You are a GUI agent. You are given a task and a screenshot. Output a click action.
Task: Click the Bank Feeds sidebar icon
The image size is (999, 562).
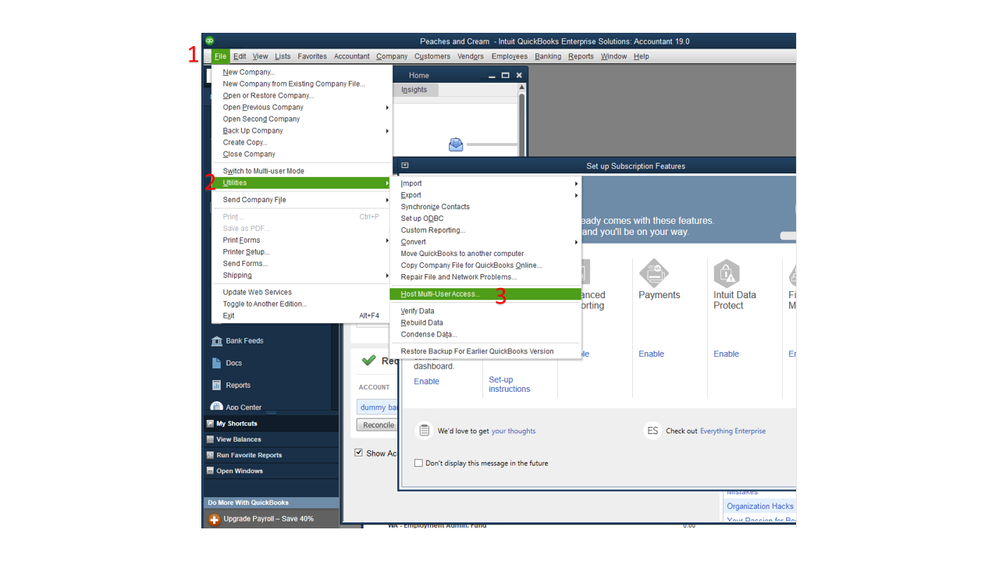point(217,341)
